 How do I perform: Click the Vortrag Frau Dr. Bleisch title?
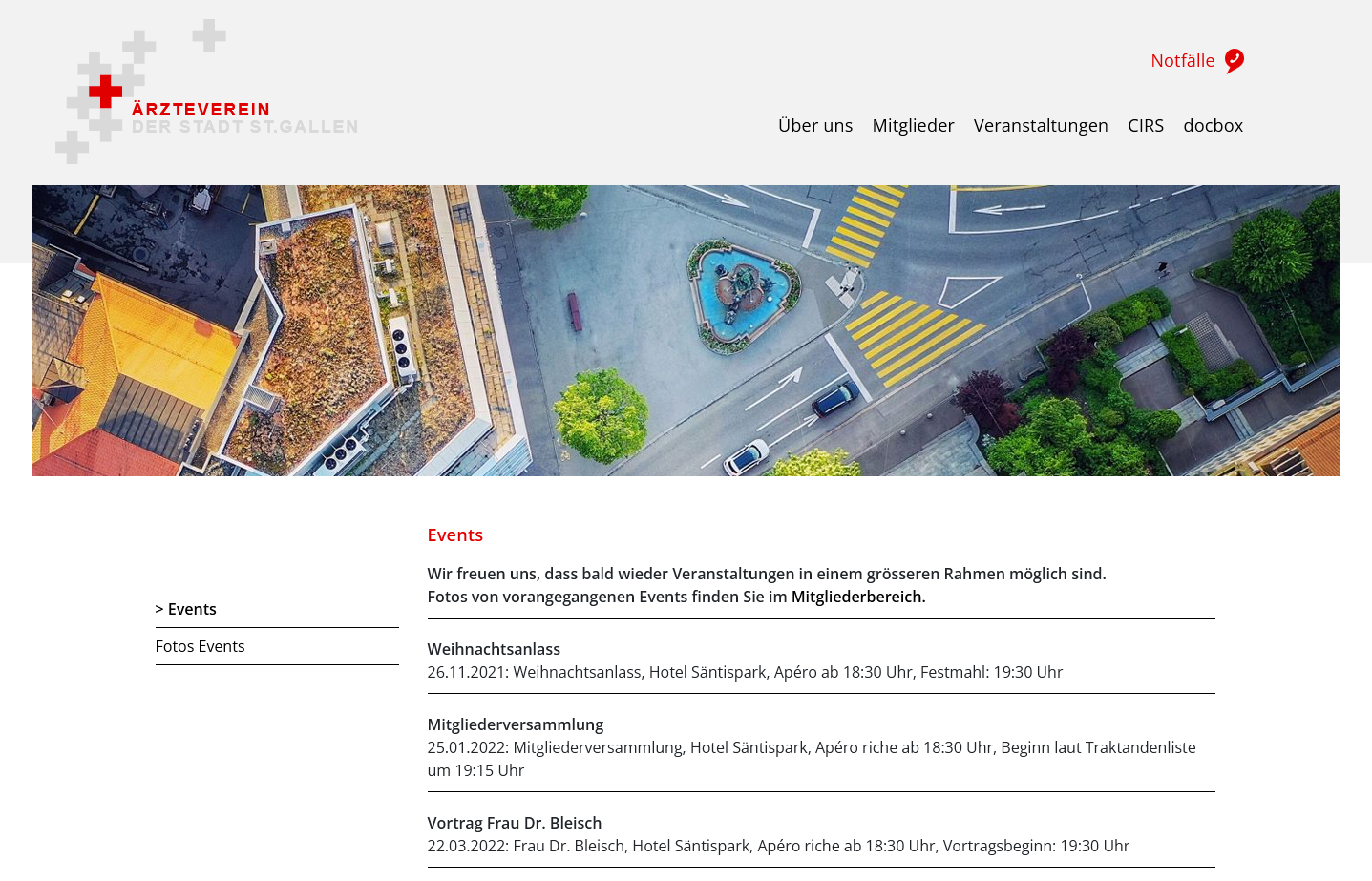pos(514,823)
